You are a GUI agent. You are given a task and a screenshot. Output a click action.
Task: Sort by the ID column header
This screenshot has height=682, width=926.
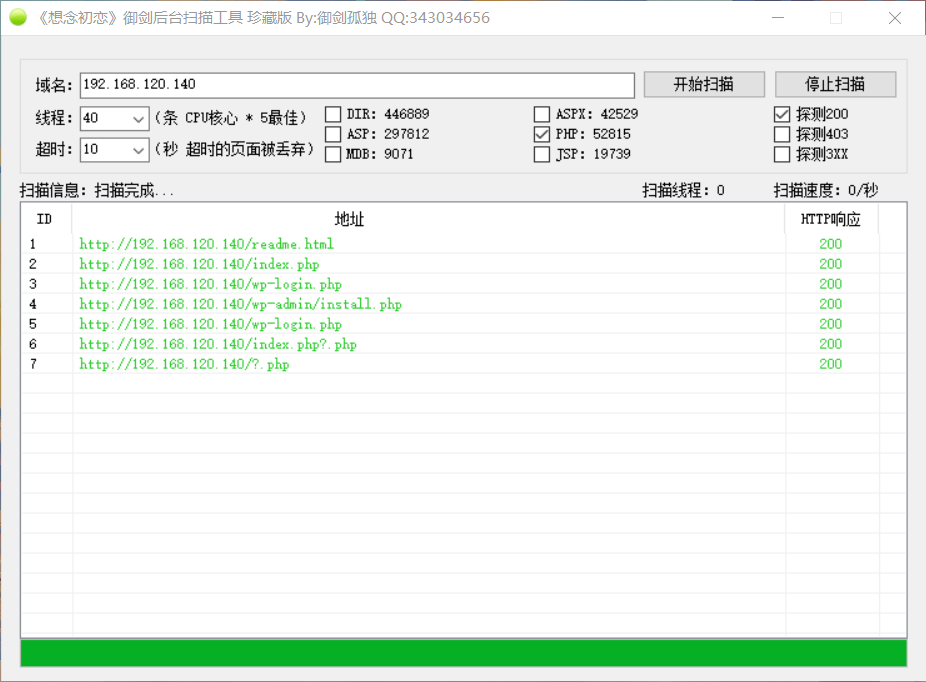[x=46, y=219]
